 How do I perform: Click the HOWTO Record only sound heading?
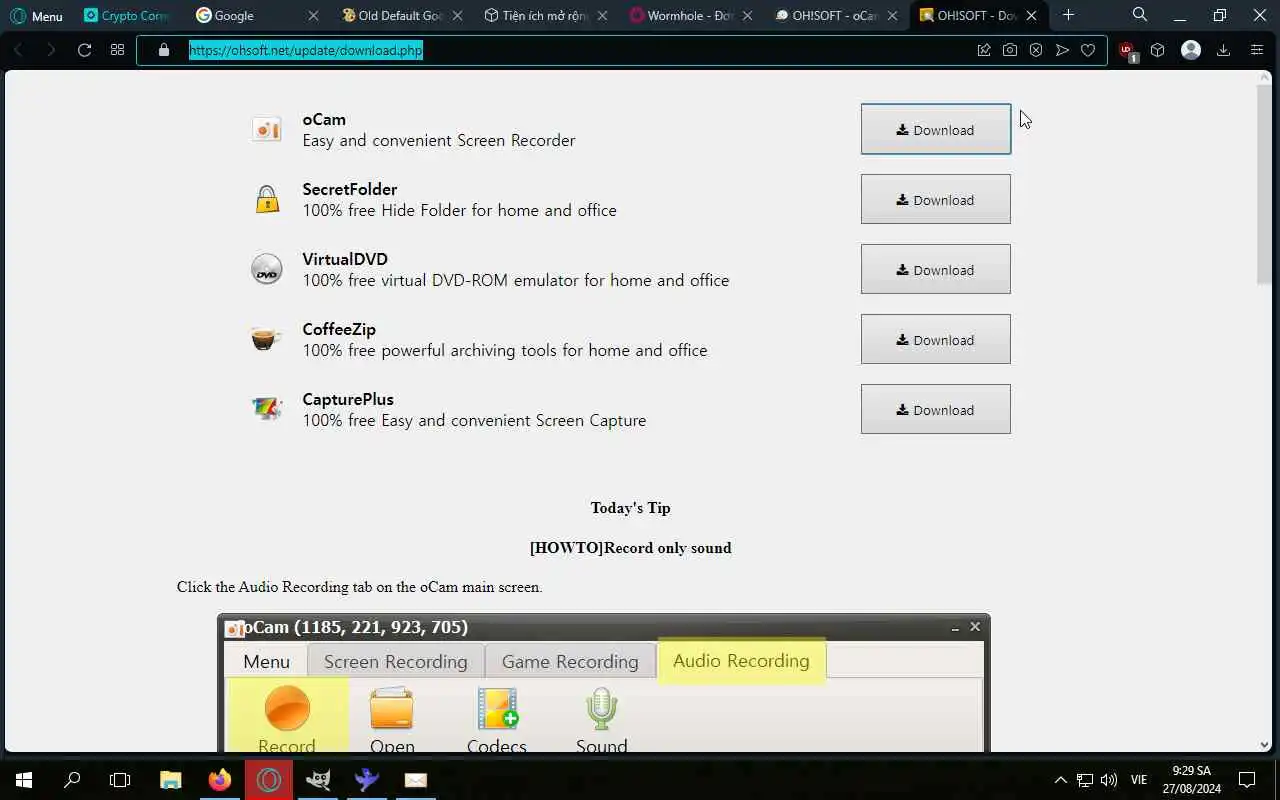[630, 548]
